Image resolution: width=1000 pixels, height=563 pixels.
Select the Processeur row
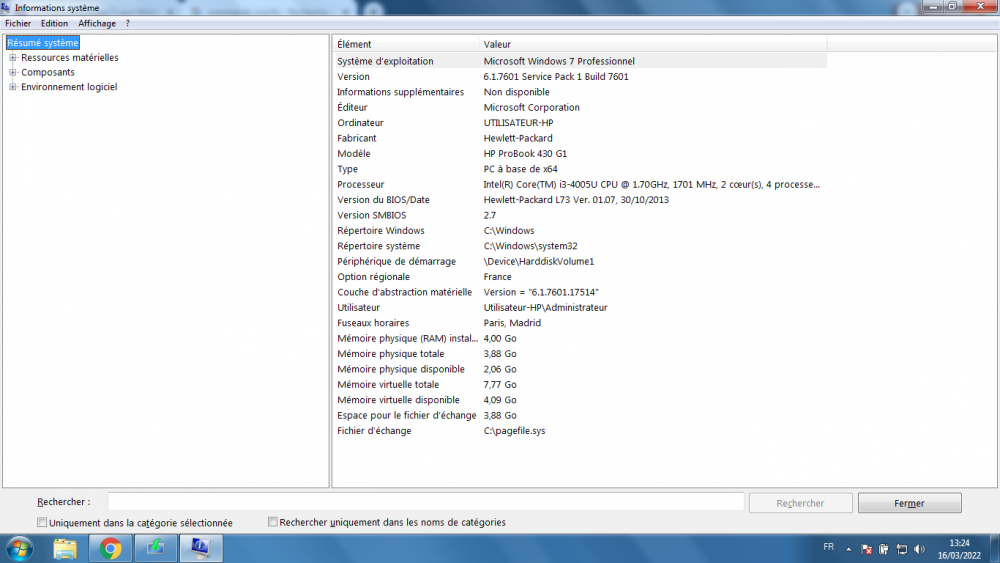580,184
